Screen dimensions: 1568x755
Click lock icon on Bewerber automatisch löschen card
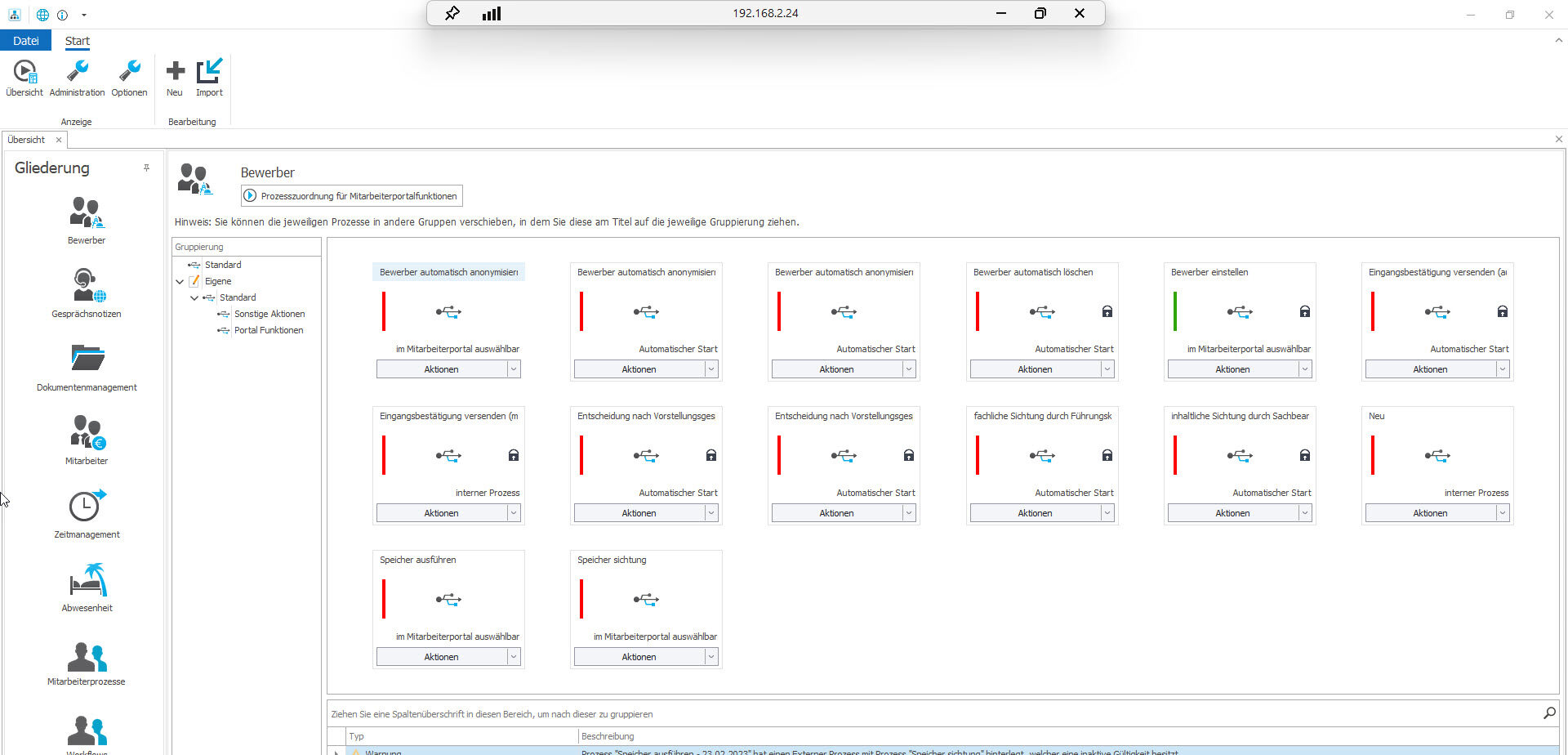1107,311
